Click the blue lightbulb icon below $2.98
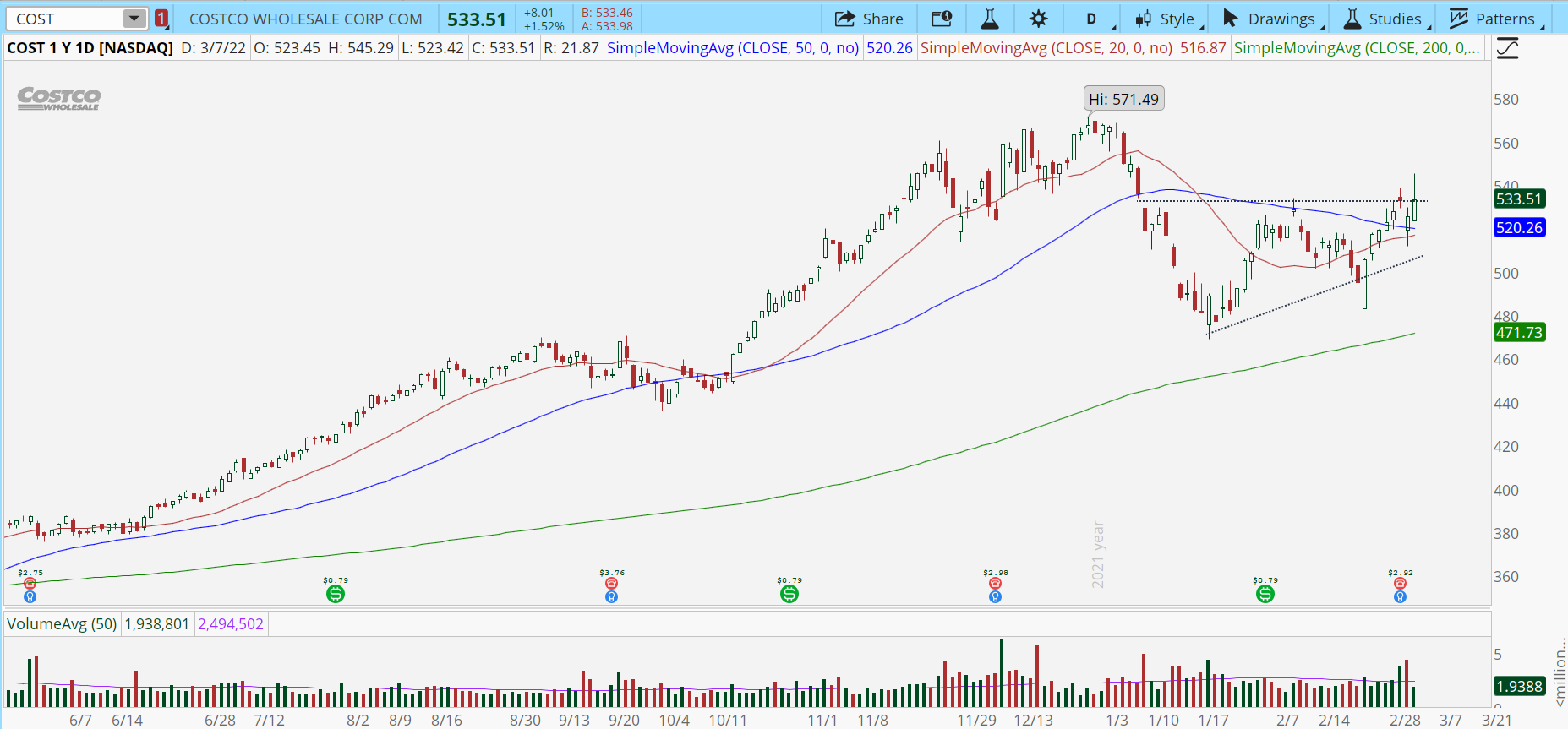The width and height of the screenshot is (1568, 729). pyautogui.click(x=995, y=596)
